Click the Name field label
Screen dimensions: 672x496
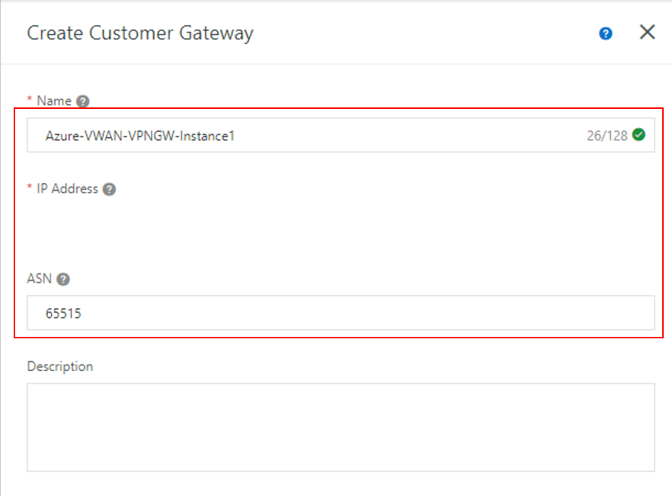tap(53, 101)
